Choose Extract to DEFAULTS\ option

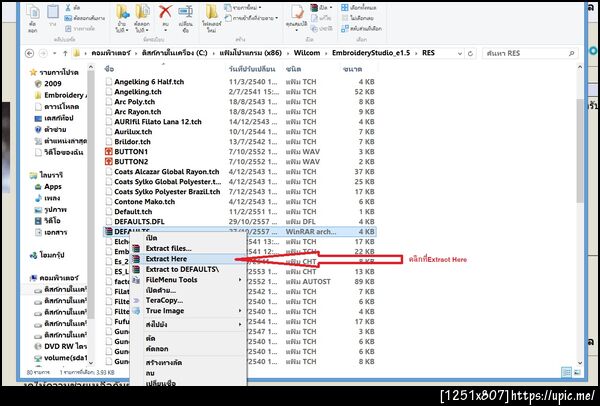188,269
